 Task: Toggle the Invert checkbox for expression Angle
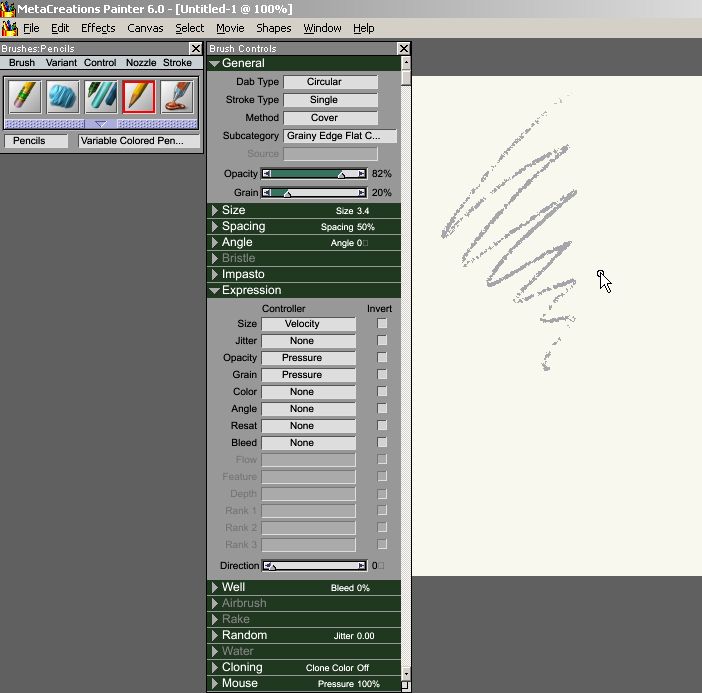coord(382,409)
